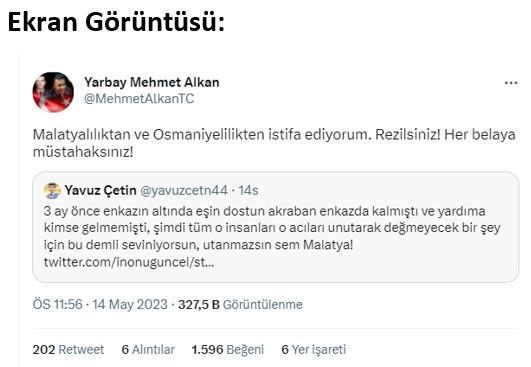Open the quoted tweet card body text
Screen dimensions: 531x367
click(272, 228)
